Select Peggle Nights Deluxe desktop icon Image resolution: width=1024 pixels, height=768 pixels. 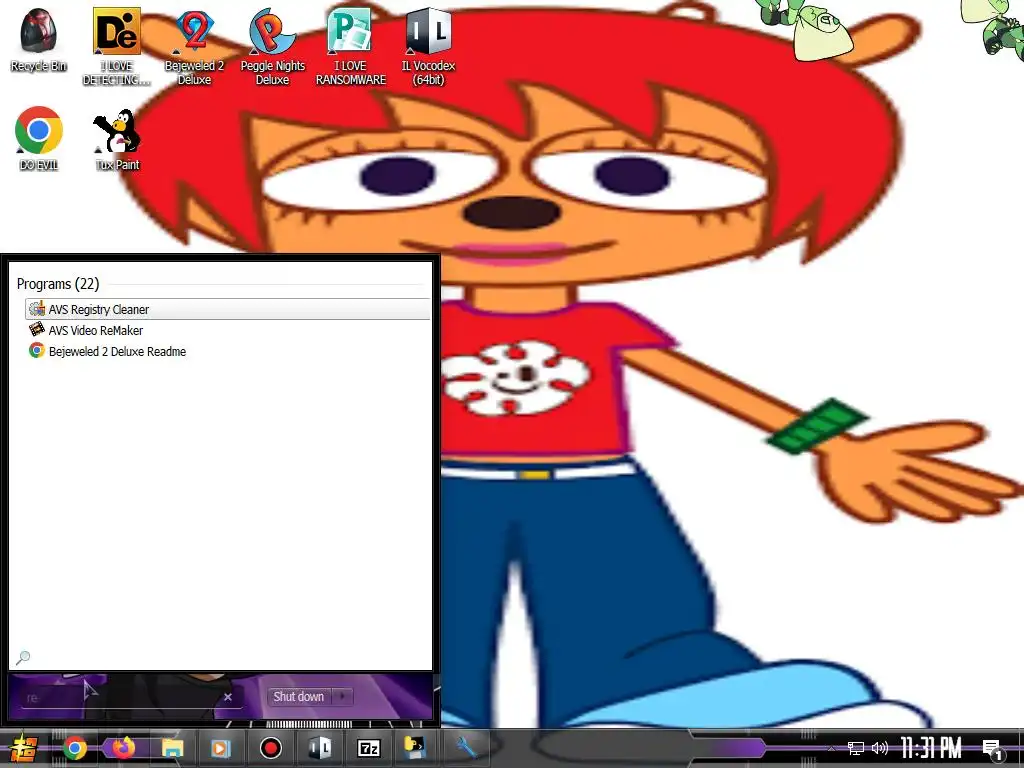(272, 47)
